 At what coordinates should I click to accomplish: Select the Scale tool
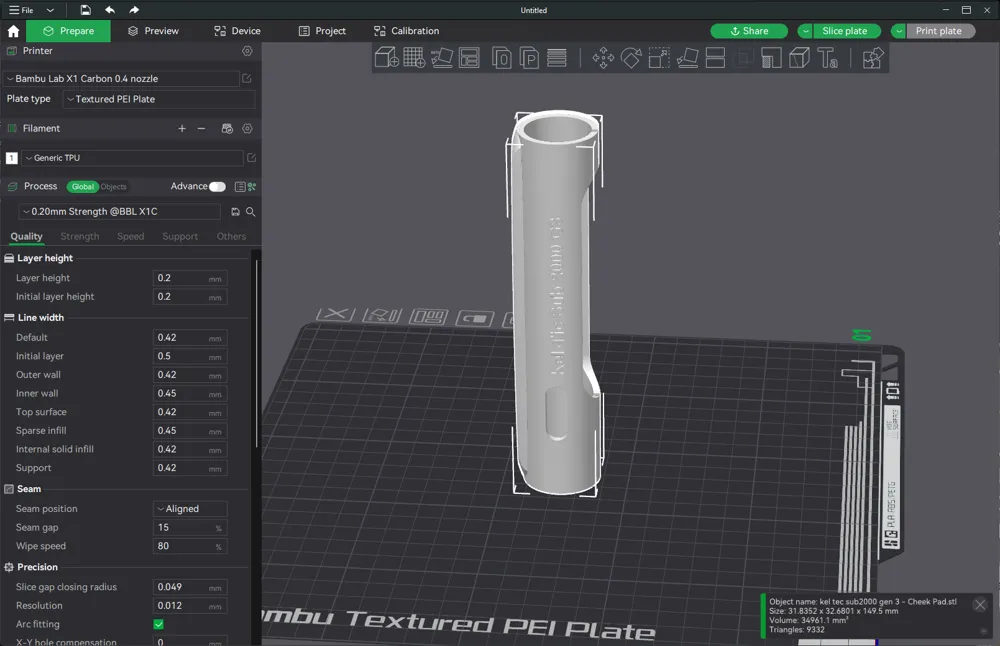[x=659, y=58]
